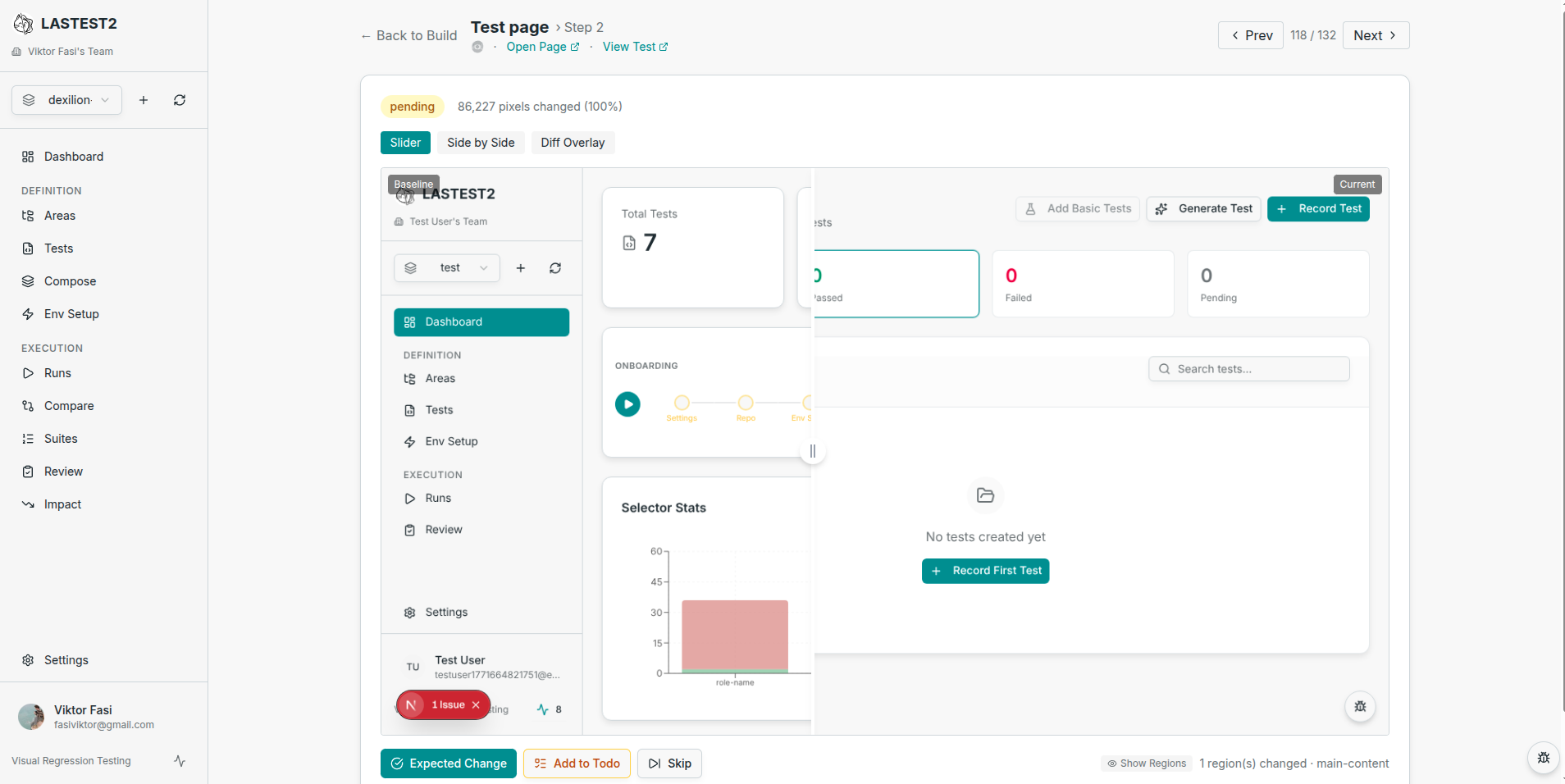Toggle Show Regions eye option

pyautogui.click(x=1147, y=763)
